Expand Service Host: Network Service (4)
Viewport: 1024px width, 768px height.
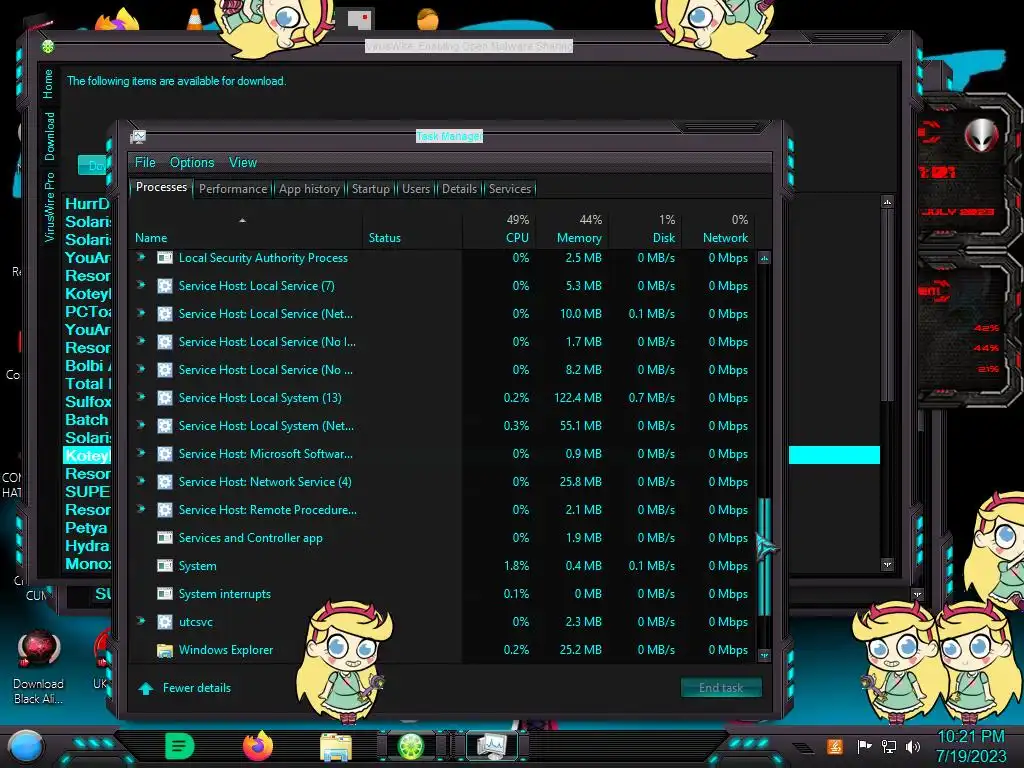point(140,481)
